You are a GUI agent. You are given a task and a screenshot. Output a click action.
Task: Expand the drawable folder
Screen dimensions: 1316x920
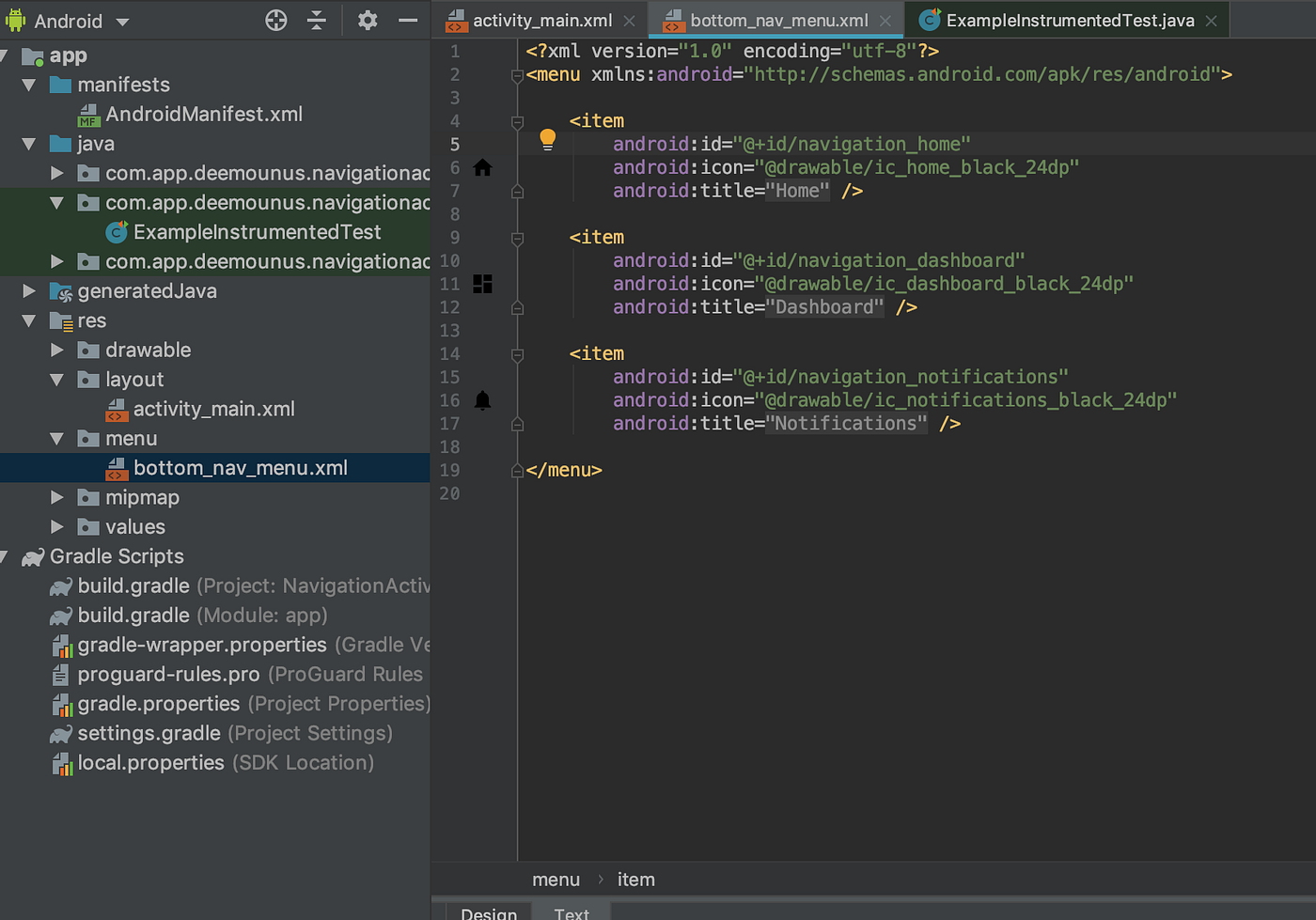57,350
